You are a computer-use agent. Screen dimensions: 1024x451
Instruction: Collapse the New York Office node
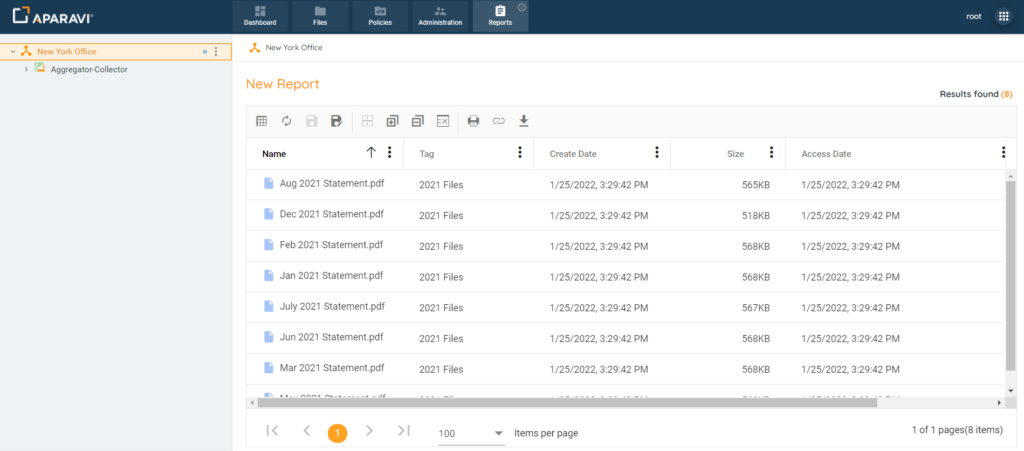[x=13, y=51]
